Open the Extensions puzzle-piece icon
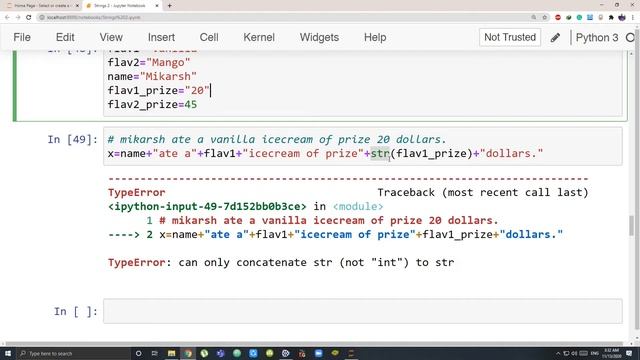The image size is (640, 360). pyautogui.click(x=611, y=17)
